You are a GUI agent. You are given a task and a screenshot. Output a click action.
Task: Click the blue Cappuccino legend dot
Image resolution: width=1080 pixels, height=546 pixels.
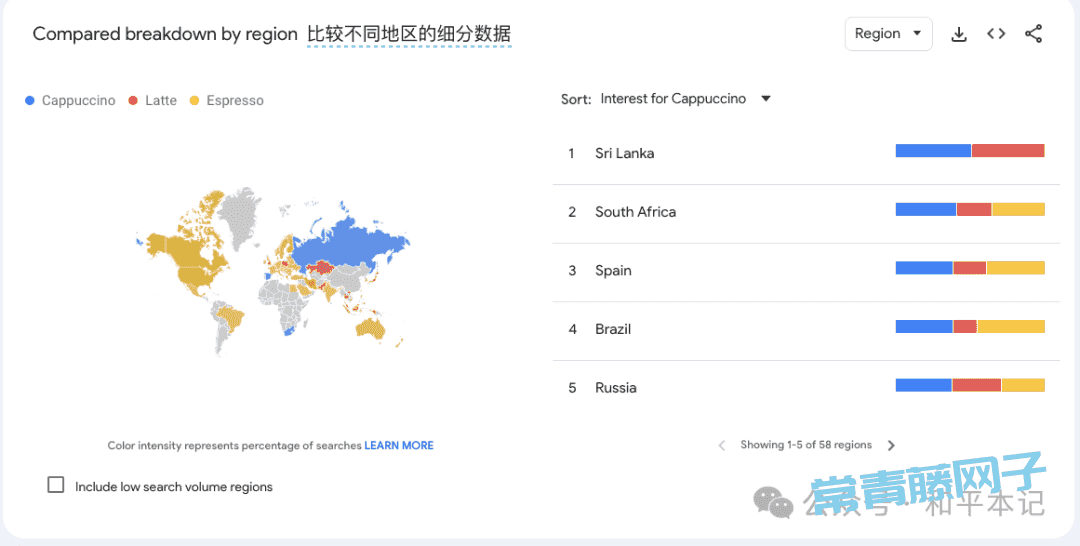[30, 101]
